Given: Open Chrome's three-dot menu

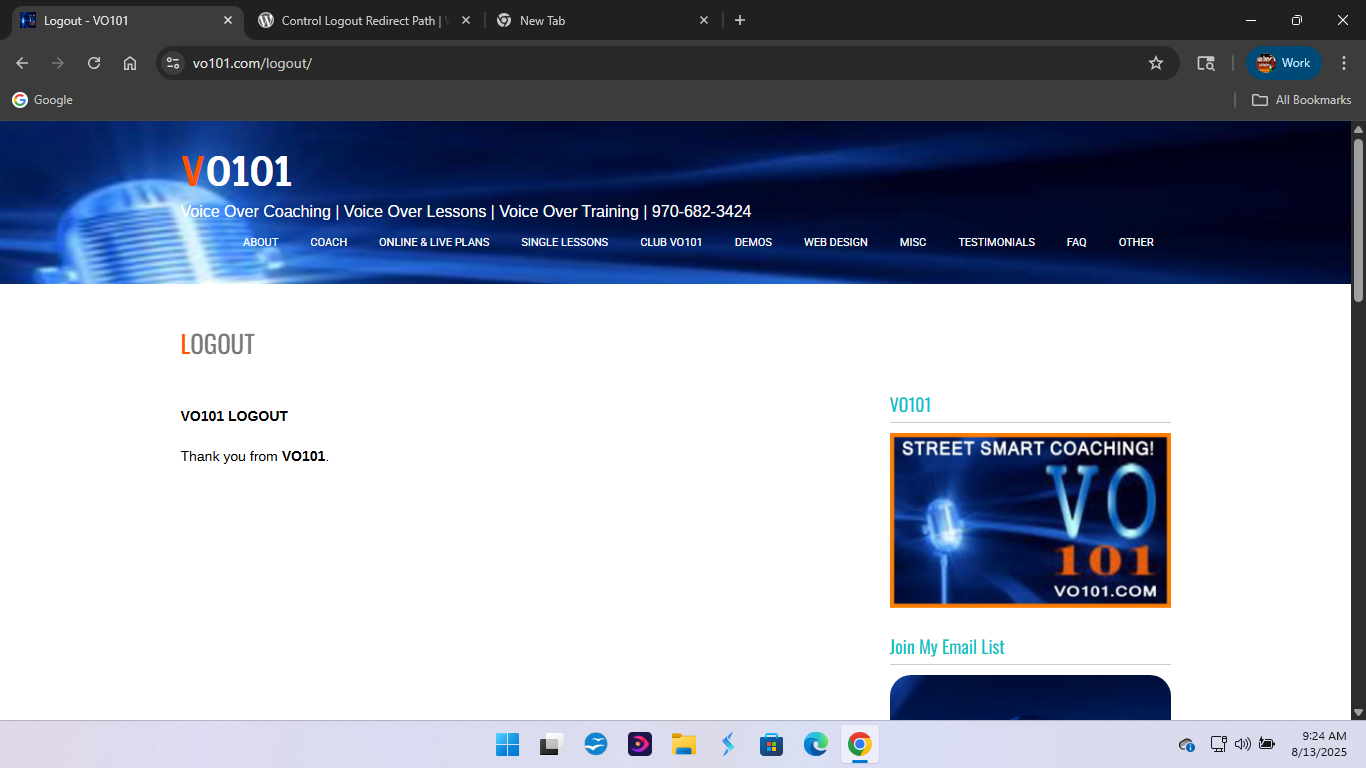Looking at the screenshot, I should pyautogui.click(x=1344, y=63).
